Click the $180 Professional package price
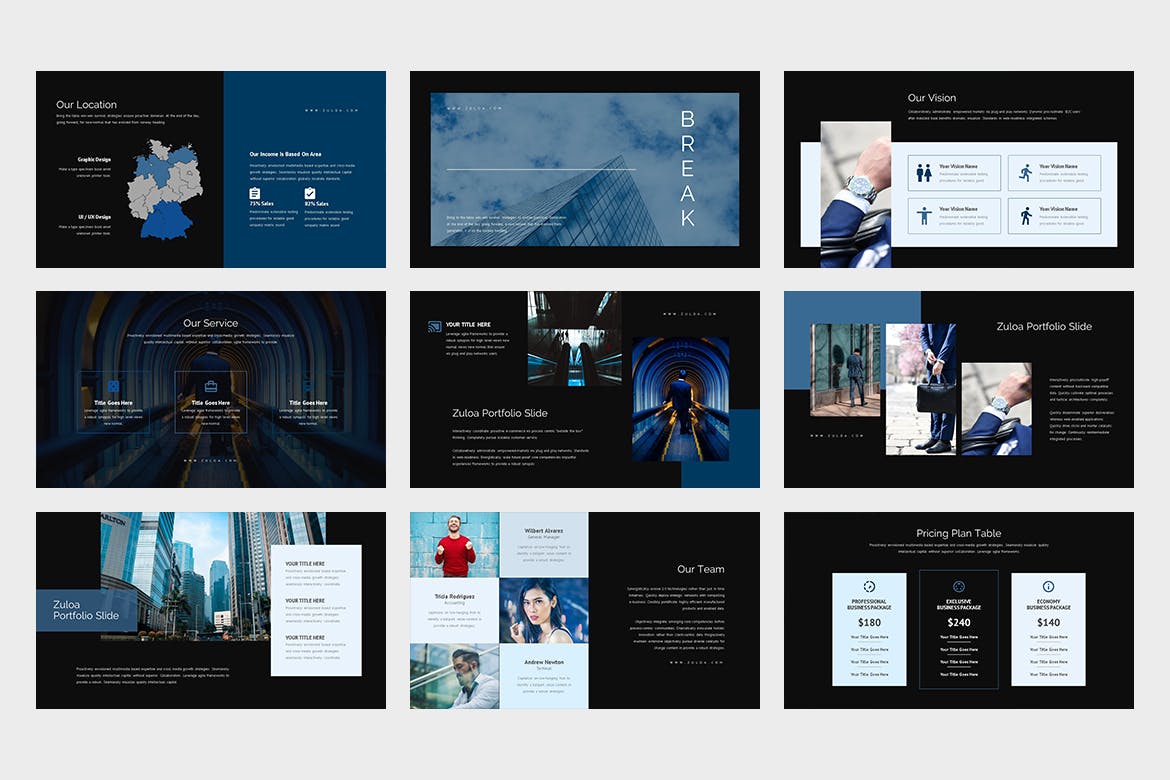Image resolution: width=1170 pixels, height=780 pixels. (869, 622)
